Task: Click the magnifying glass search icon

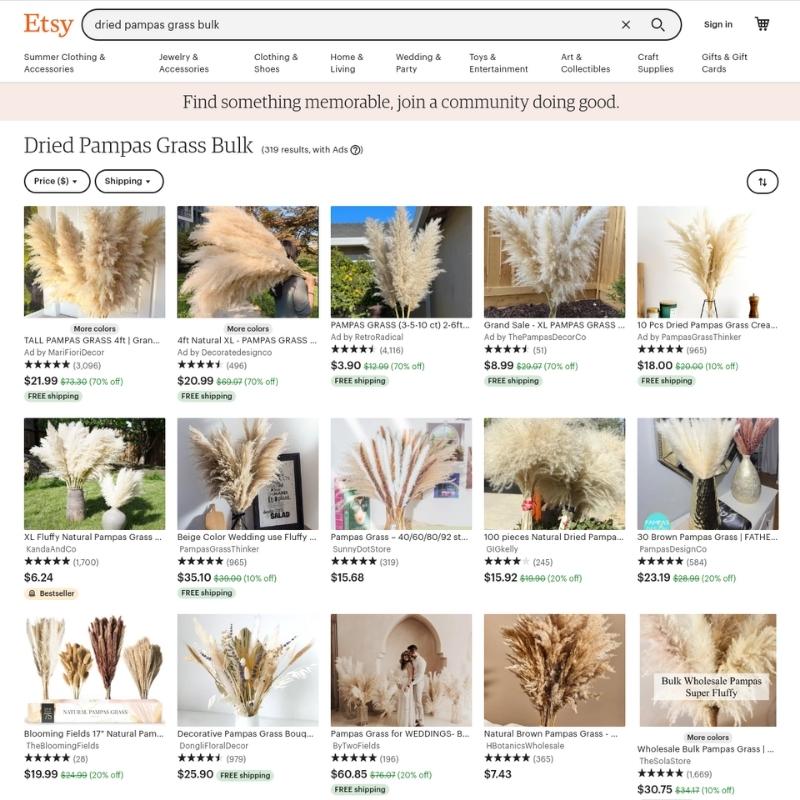Action: [x=658, y=24]
